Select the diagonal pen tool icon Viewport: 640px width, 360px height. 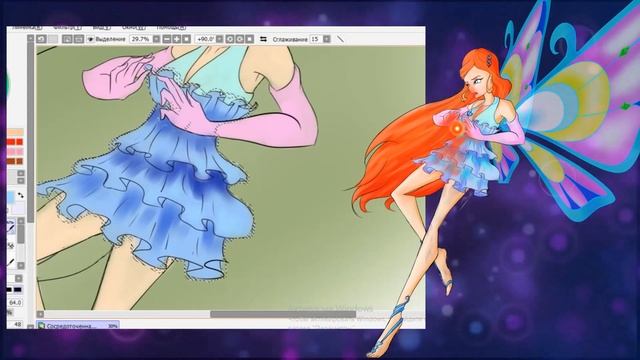[x=11, y=262]
